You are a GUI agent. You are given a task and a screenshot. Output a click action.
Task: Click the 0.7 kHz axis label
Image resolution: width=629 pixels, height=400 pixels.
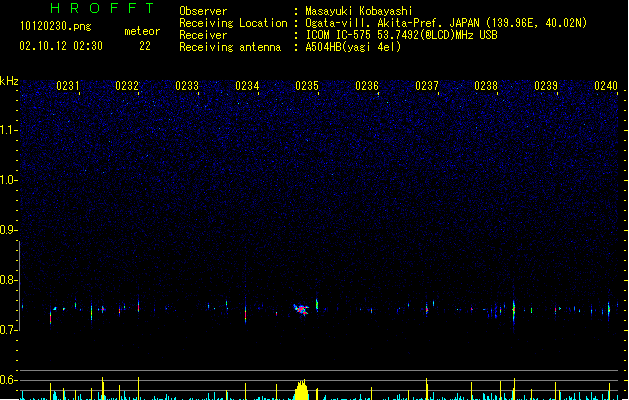pyautogui.click(x=9, y=330)
